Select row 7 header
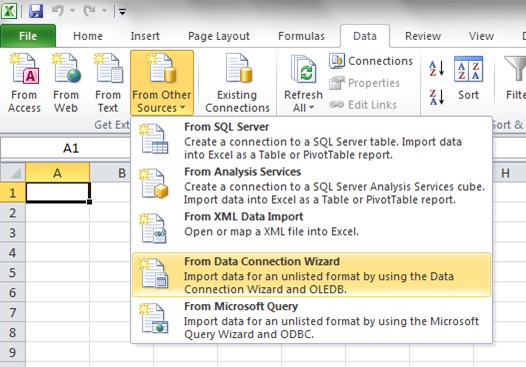This screenshot has width=526, height=367. pos(12,312)
